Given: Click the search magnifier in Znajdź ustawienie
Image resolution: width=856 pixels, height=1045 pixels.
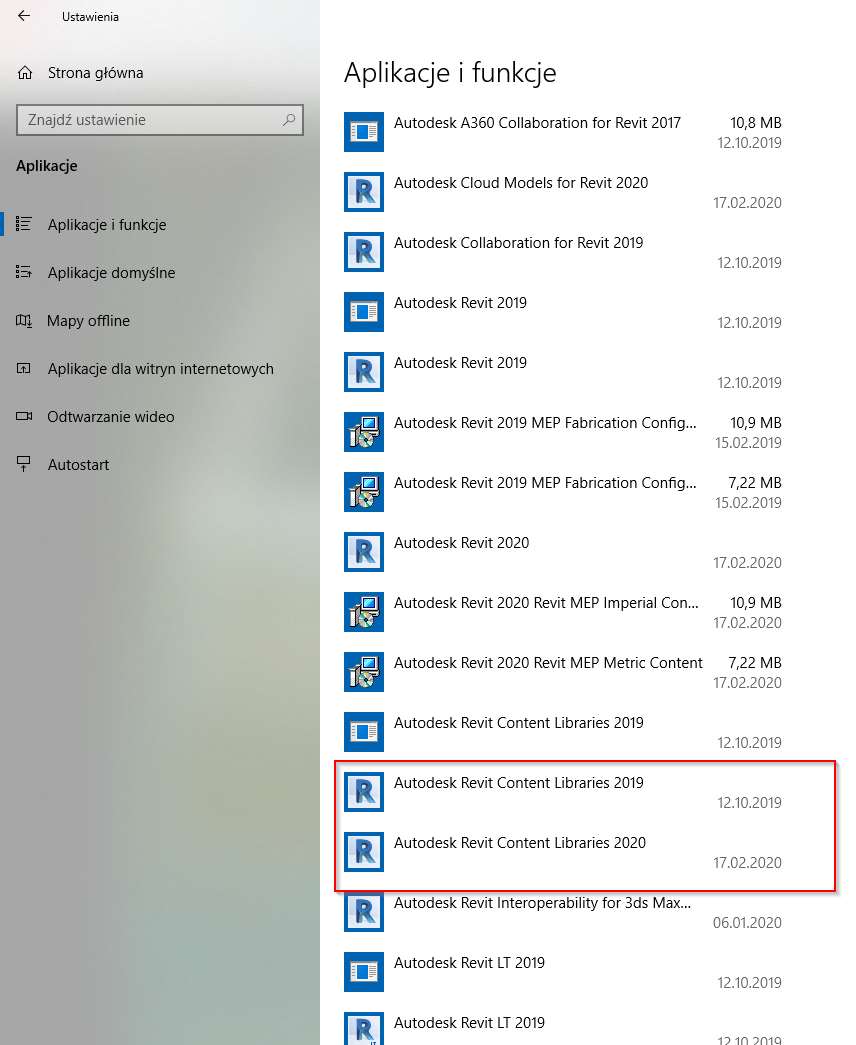Looking at the screenshot, I should click(288, 120).
